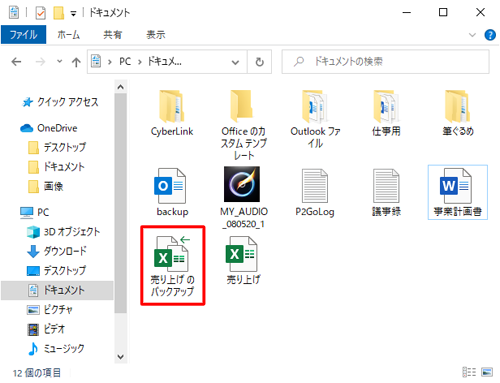The width and height of the screenshot is (500, 383).
Task: Expand the address bar history dropdown
Action: point(235,62)
